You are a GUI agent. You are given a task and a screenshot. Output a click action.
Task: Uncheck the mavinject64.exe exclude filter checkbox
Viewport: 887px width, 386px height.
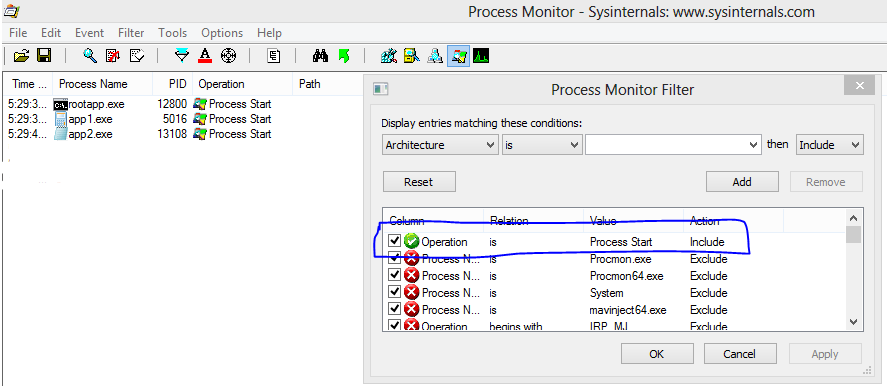[x=395, y=310]
